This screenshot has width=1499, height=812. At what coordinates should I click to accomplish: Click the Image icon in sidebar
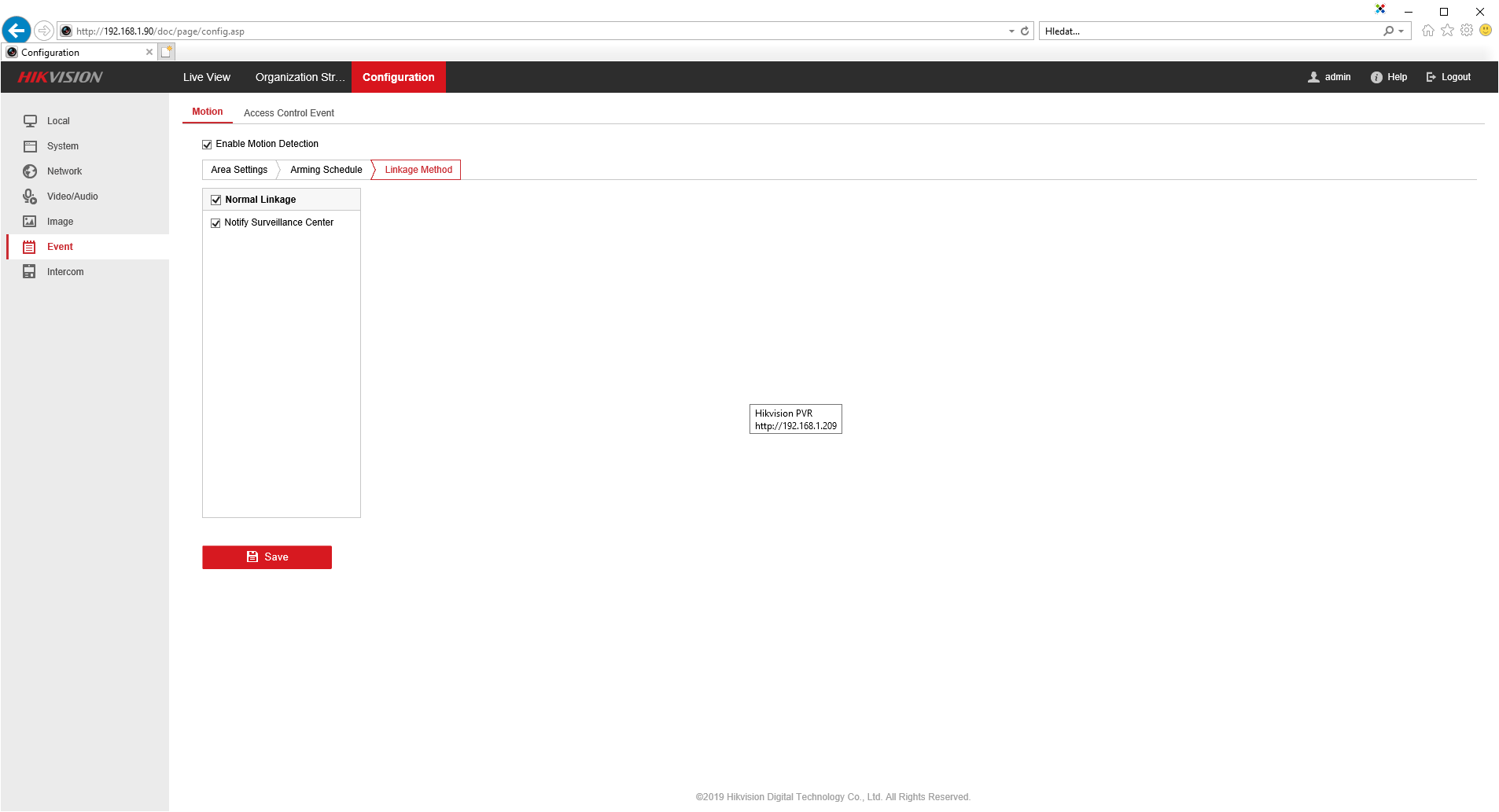point(30,222)
